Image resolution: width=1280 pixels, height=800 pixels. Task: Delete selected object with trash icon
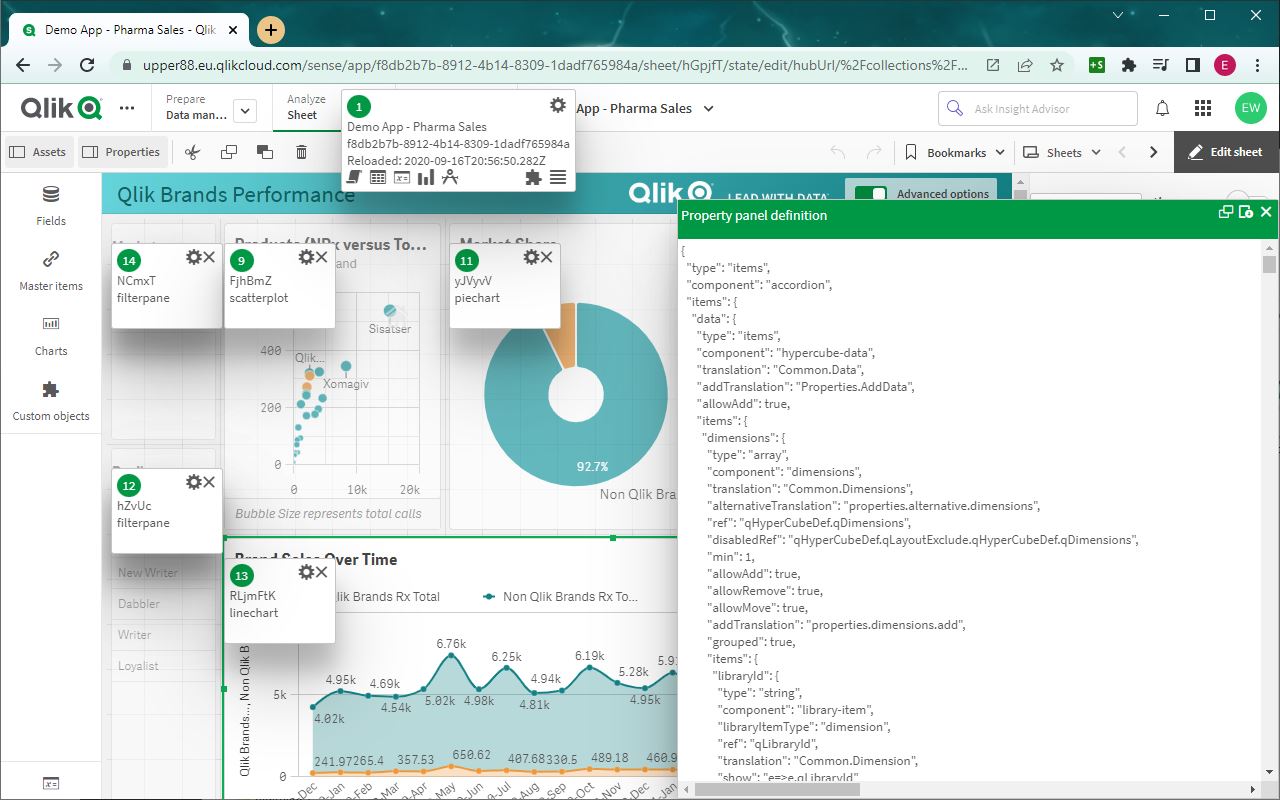(x=301, y=152)
